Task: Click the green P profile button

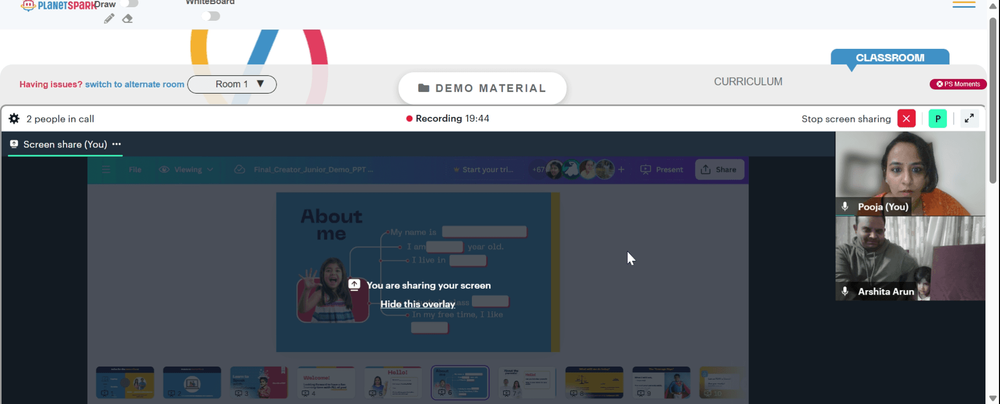Action: coord(938,119)
